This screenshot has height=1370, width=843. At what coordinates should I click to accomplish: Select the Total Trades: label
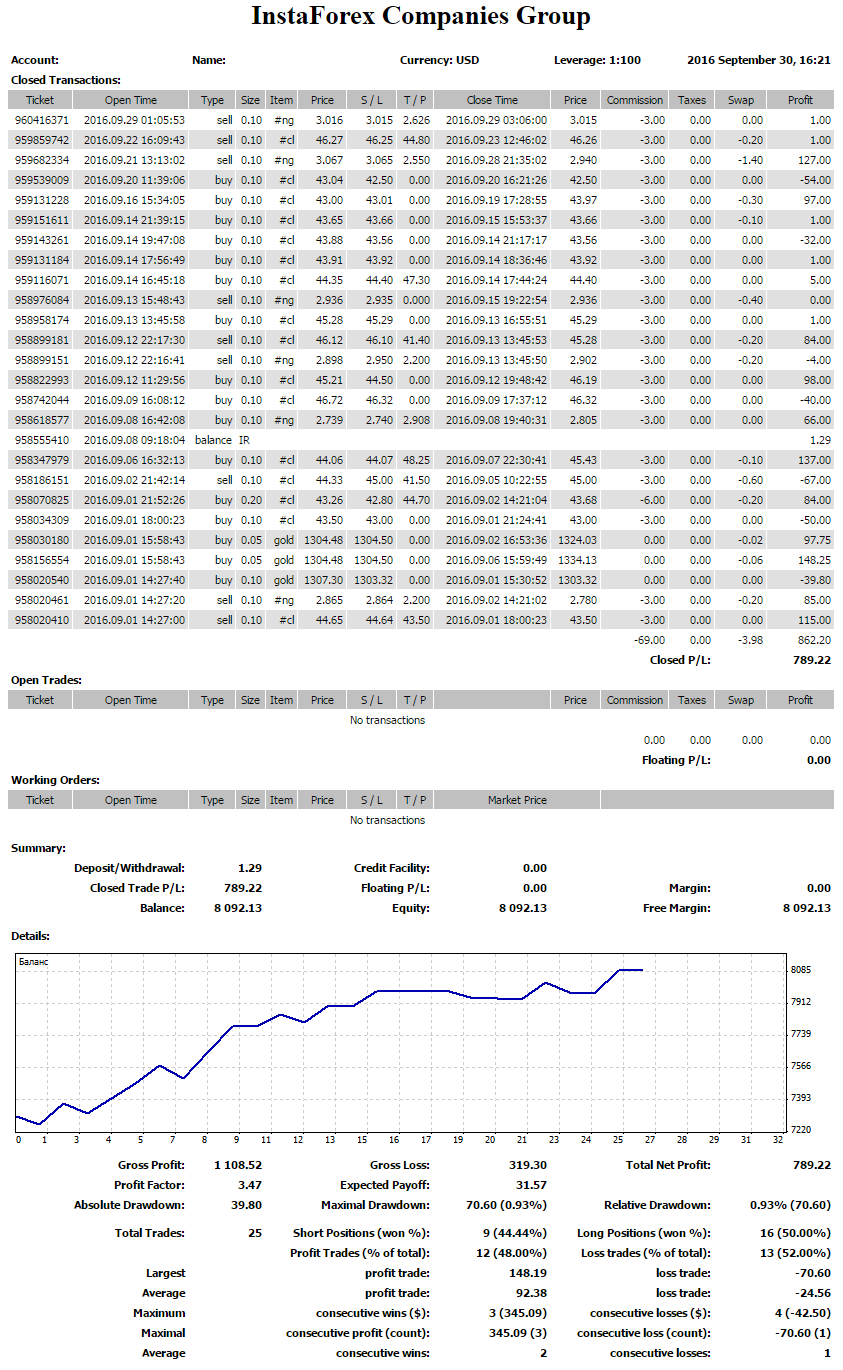pyautogui.click(x=150, y=1233)
